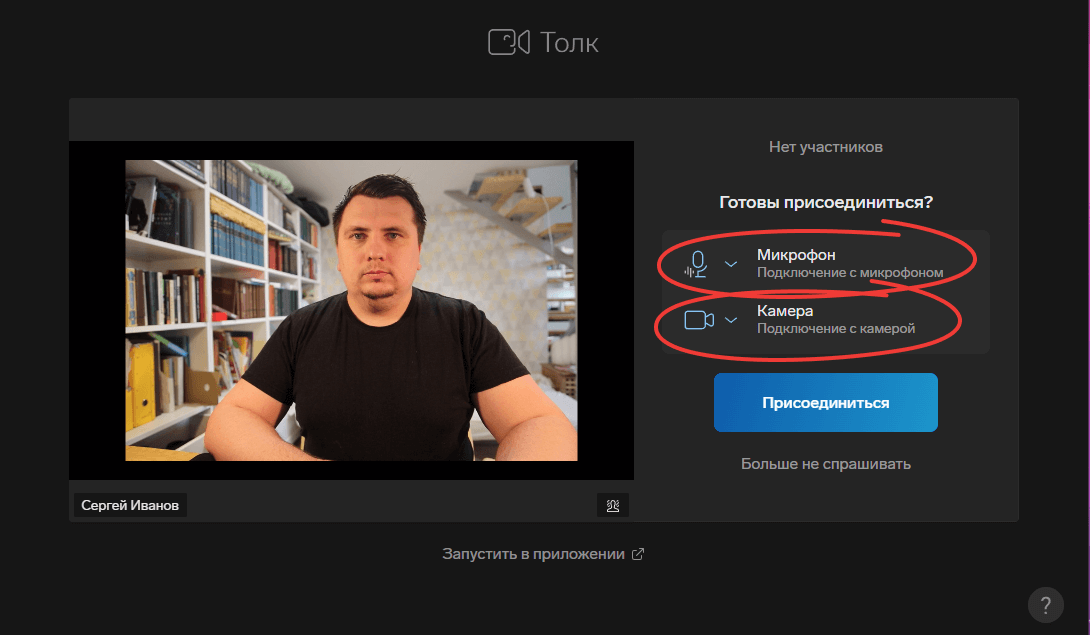Viewport: 1090px width, 635px height.
Task: Toggle the camera icon
Action: coord(698,320)
